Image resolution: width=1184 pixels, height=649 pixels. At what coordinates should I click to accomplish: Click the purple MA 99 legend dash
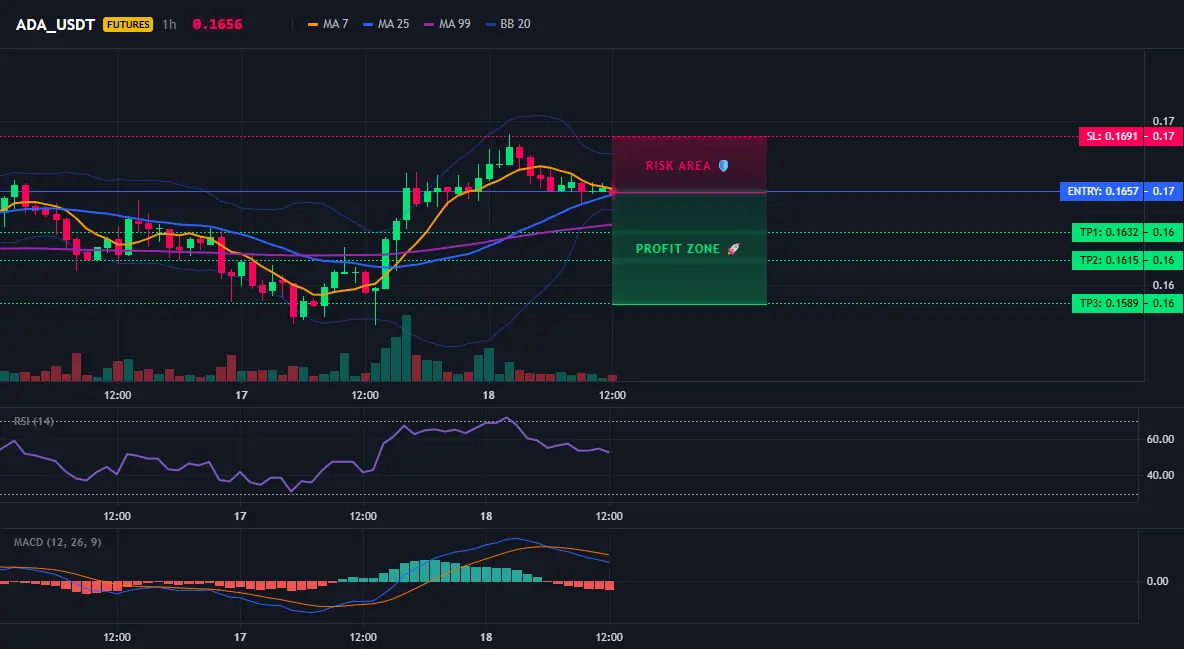coord(430,24)
